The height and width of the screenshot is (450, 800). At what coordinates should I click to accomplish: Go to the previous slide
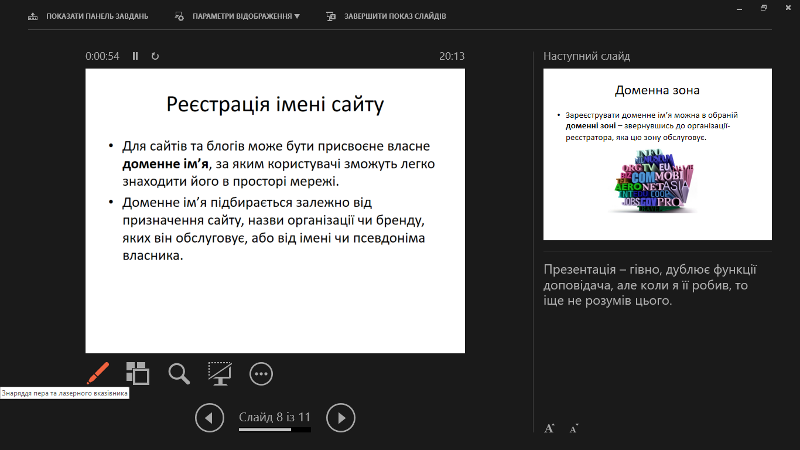tap(209, 418)
